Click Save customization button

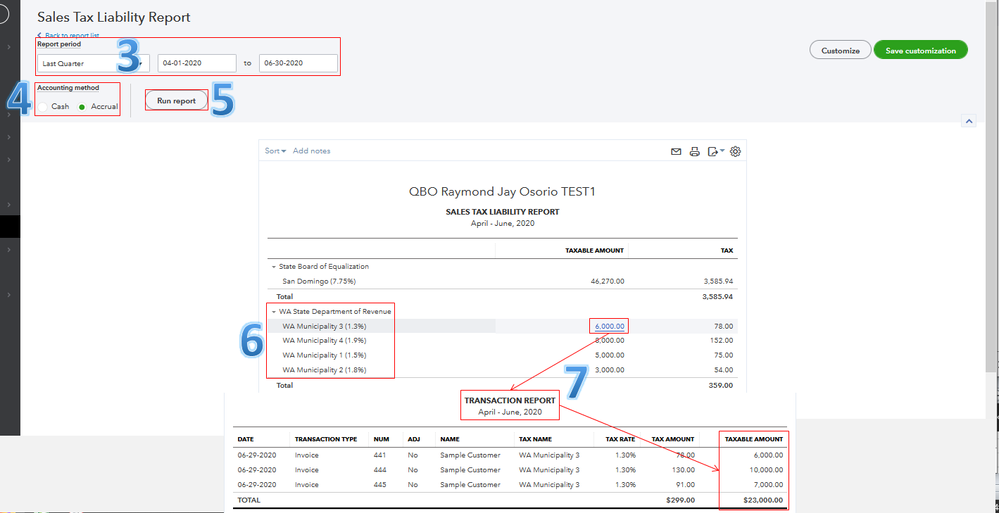tap(920, 50)
